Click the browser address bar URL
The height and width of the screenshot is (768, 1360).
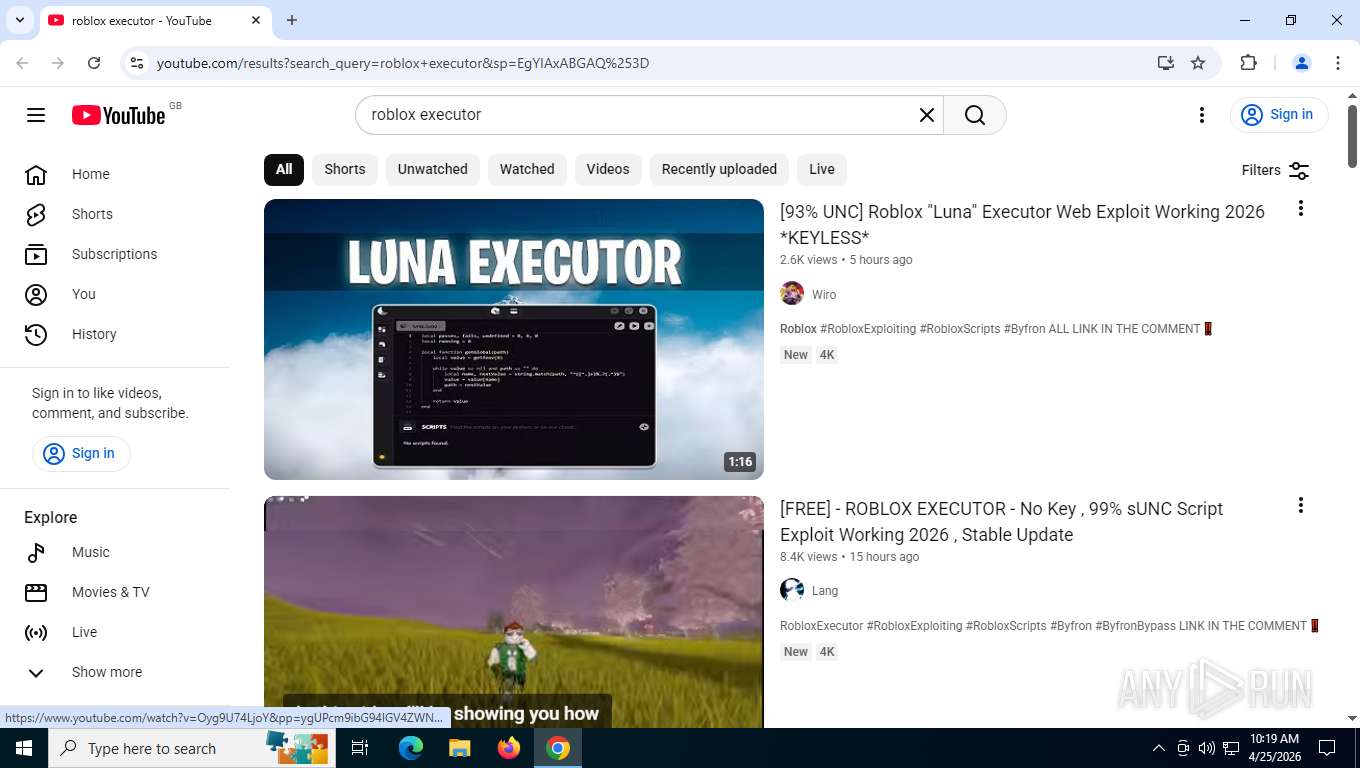403,63
